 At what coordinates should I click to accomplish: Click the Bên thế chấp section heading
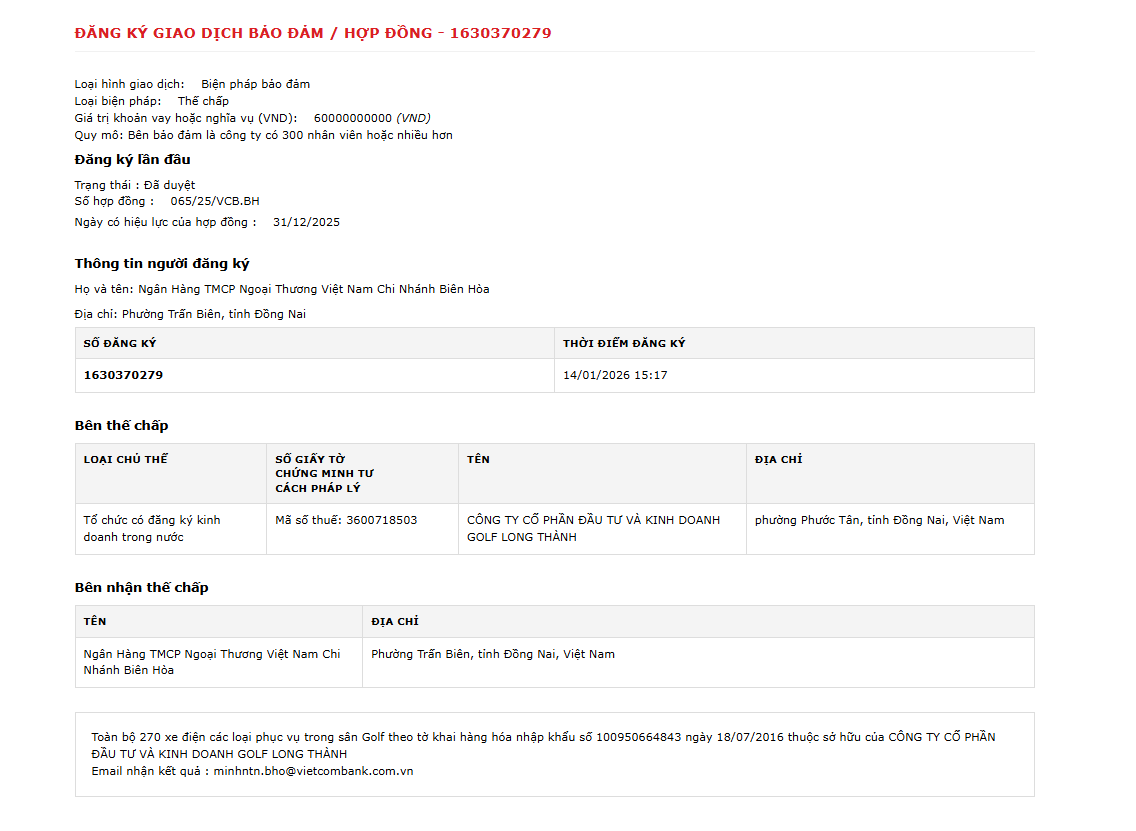point(122,425)
